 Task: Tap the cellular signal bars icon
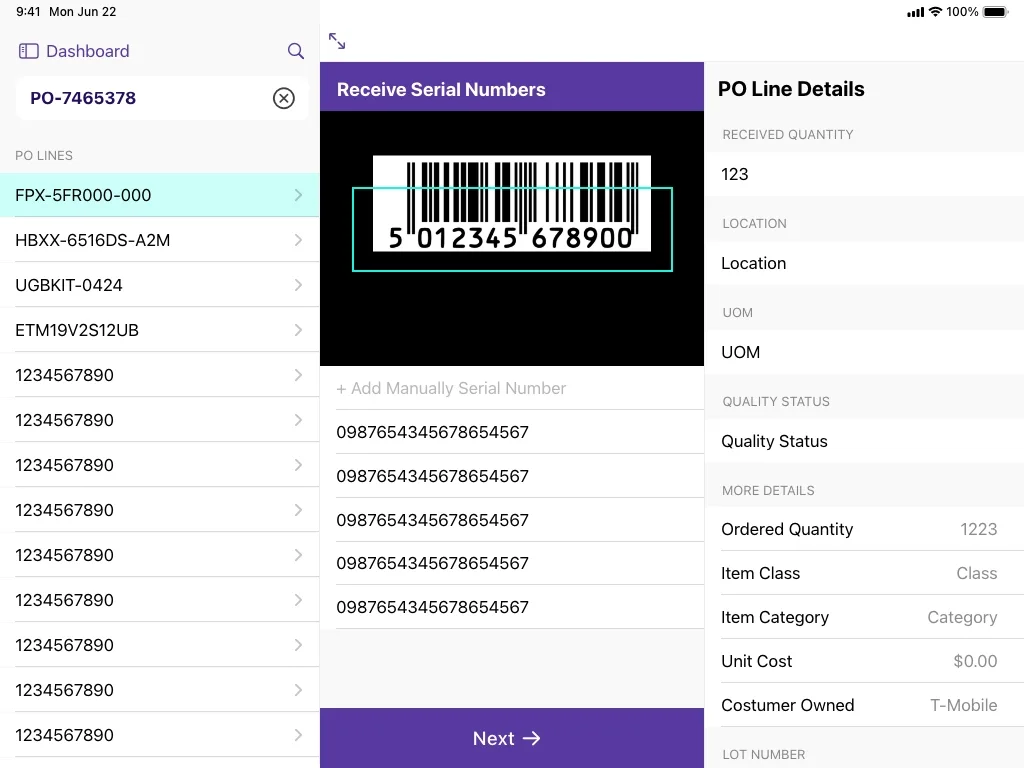[916, 12]
